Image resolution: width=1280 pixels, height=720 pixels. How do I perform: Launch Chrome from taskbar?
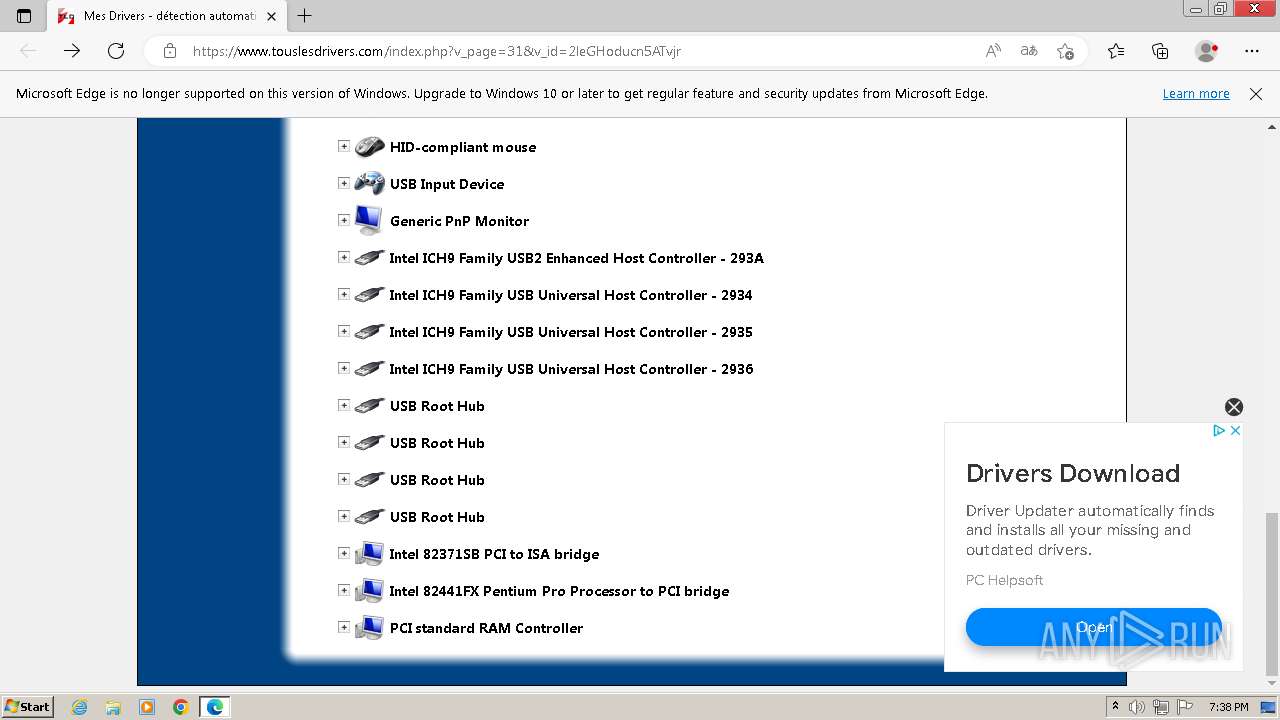180,707
